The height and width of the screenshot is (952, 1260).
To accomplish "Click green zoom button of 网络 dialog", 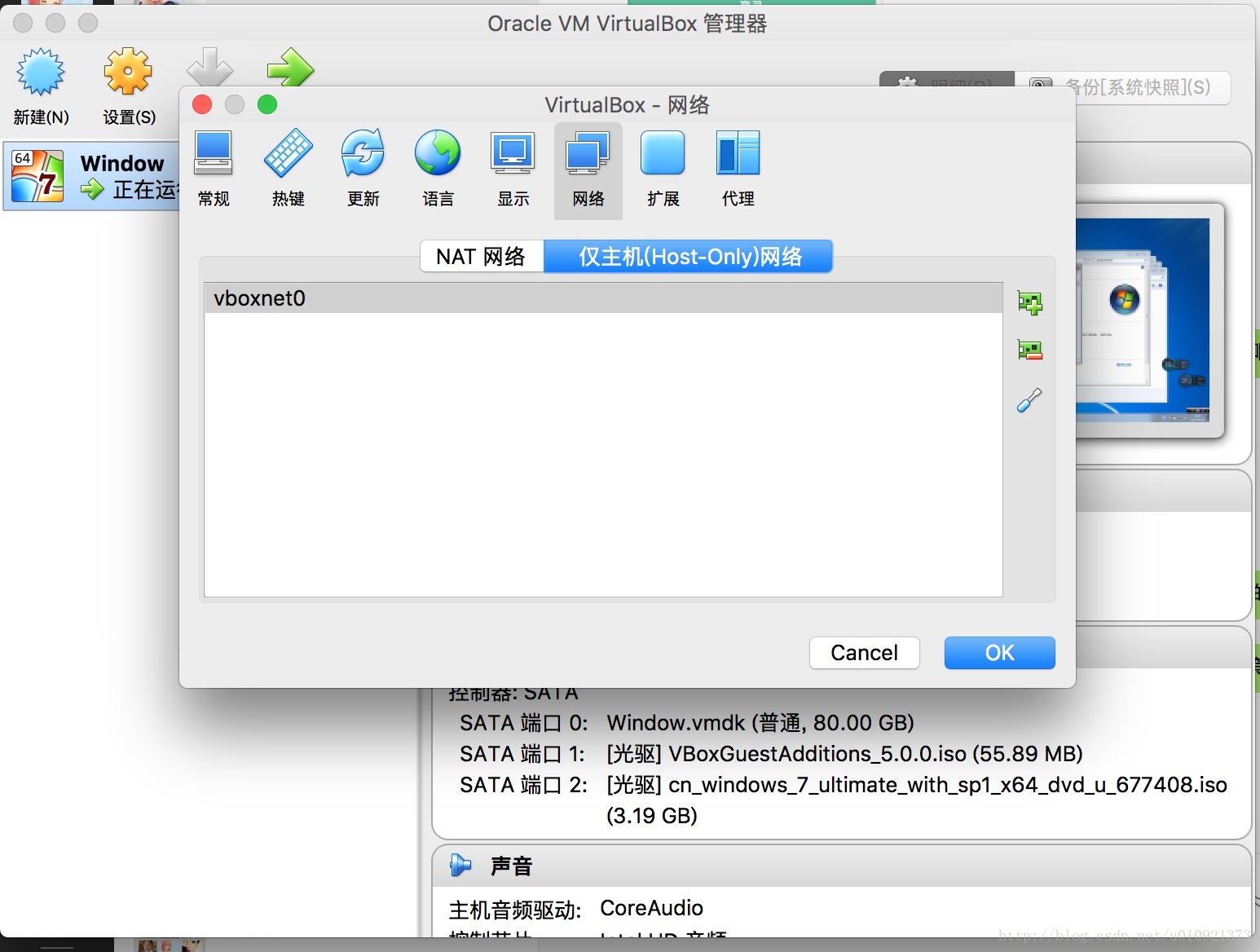I will click(267, 104).
